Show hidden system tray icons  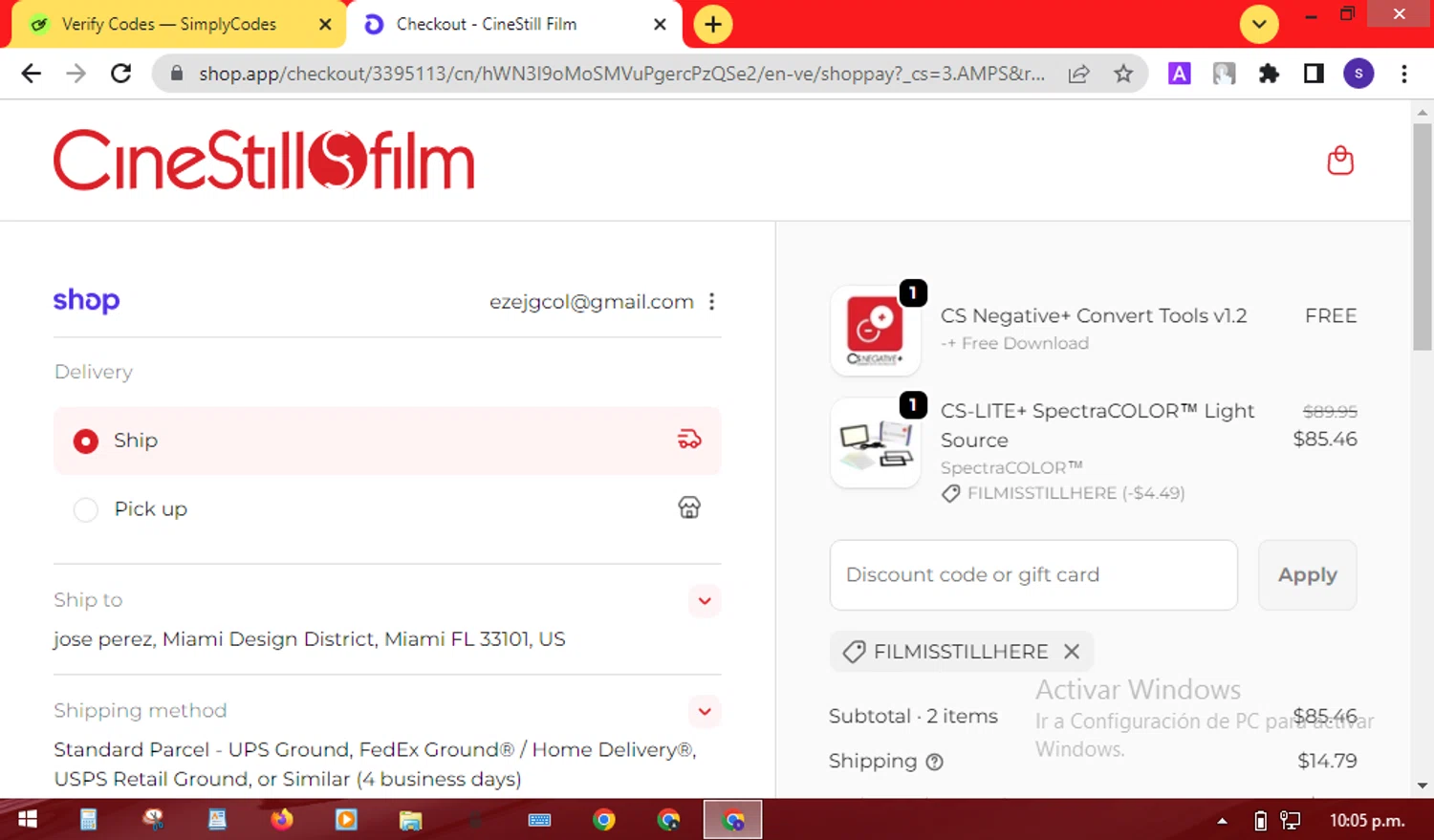(1222, 821)
